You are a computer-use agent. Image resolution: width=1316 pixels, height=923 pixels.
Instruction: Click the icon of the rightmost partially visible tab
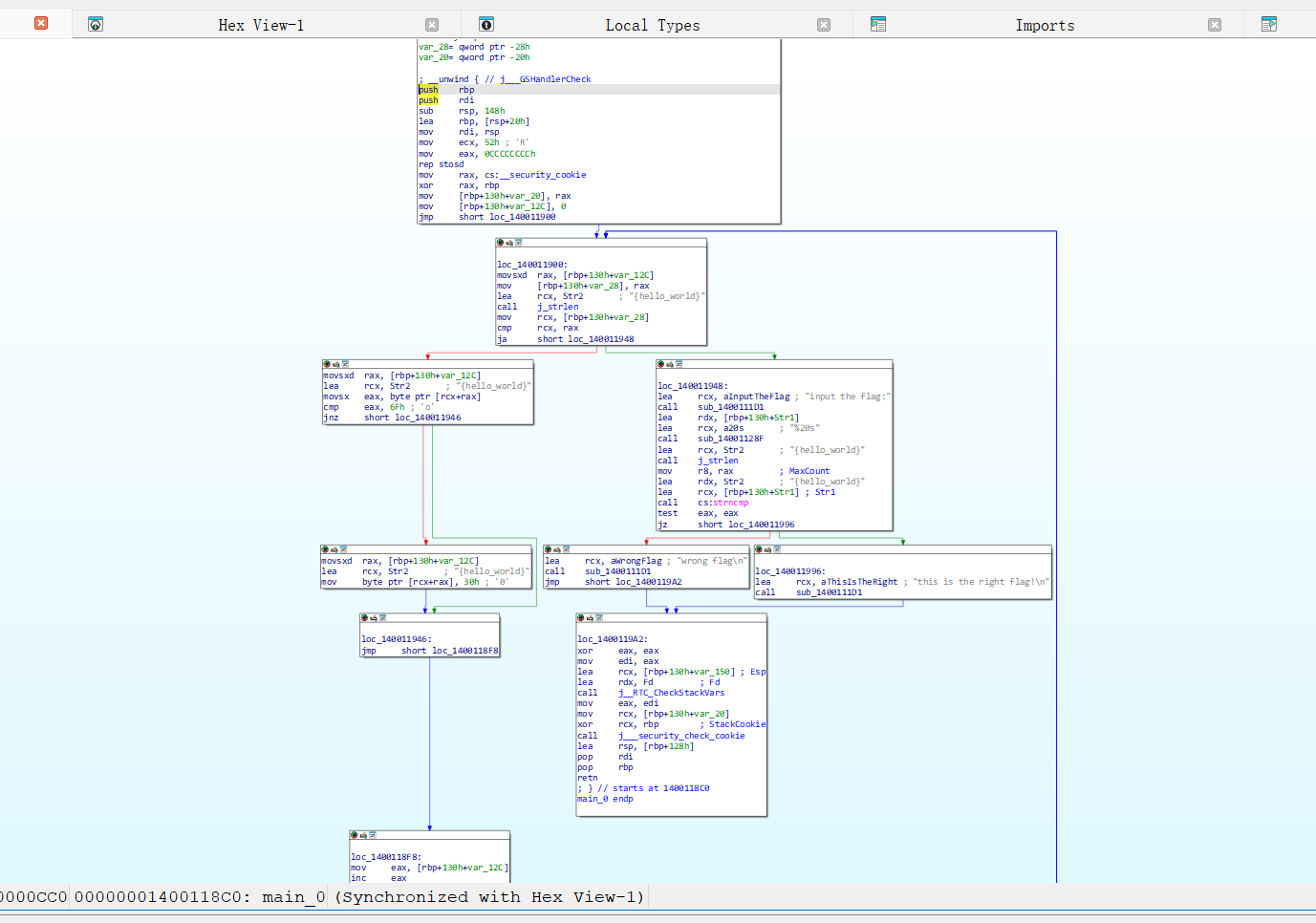(1269, 25)
